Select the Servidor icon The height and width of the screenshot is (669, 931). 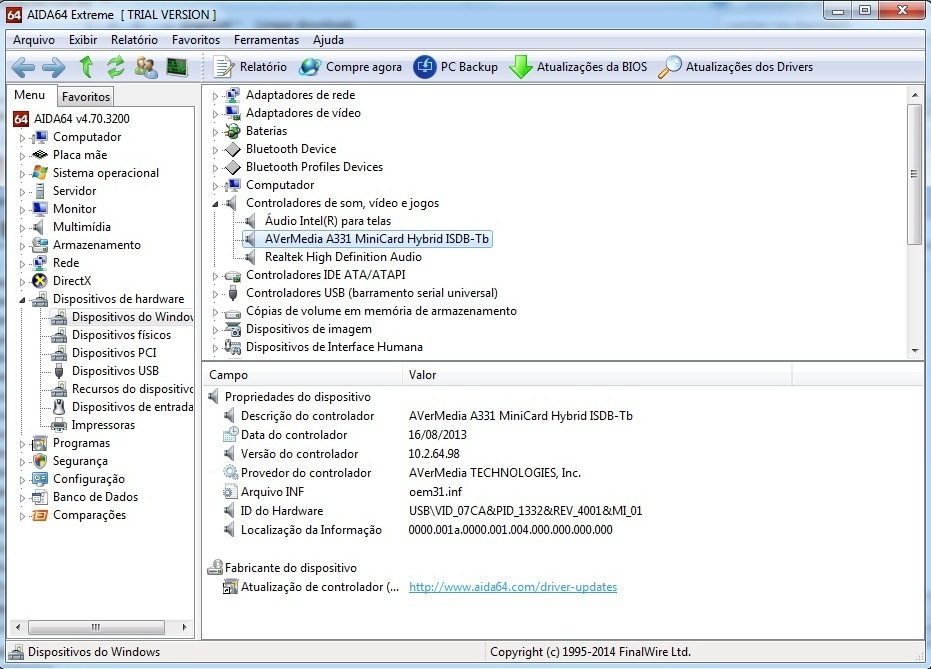coord(40,191)
